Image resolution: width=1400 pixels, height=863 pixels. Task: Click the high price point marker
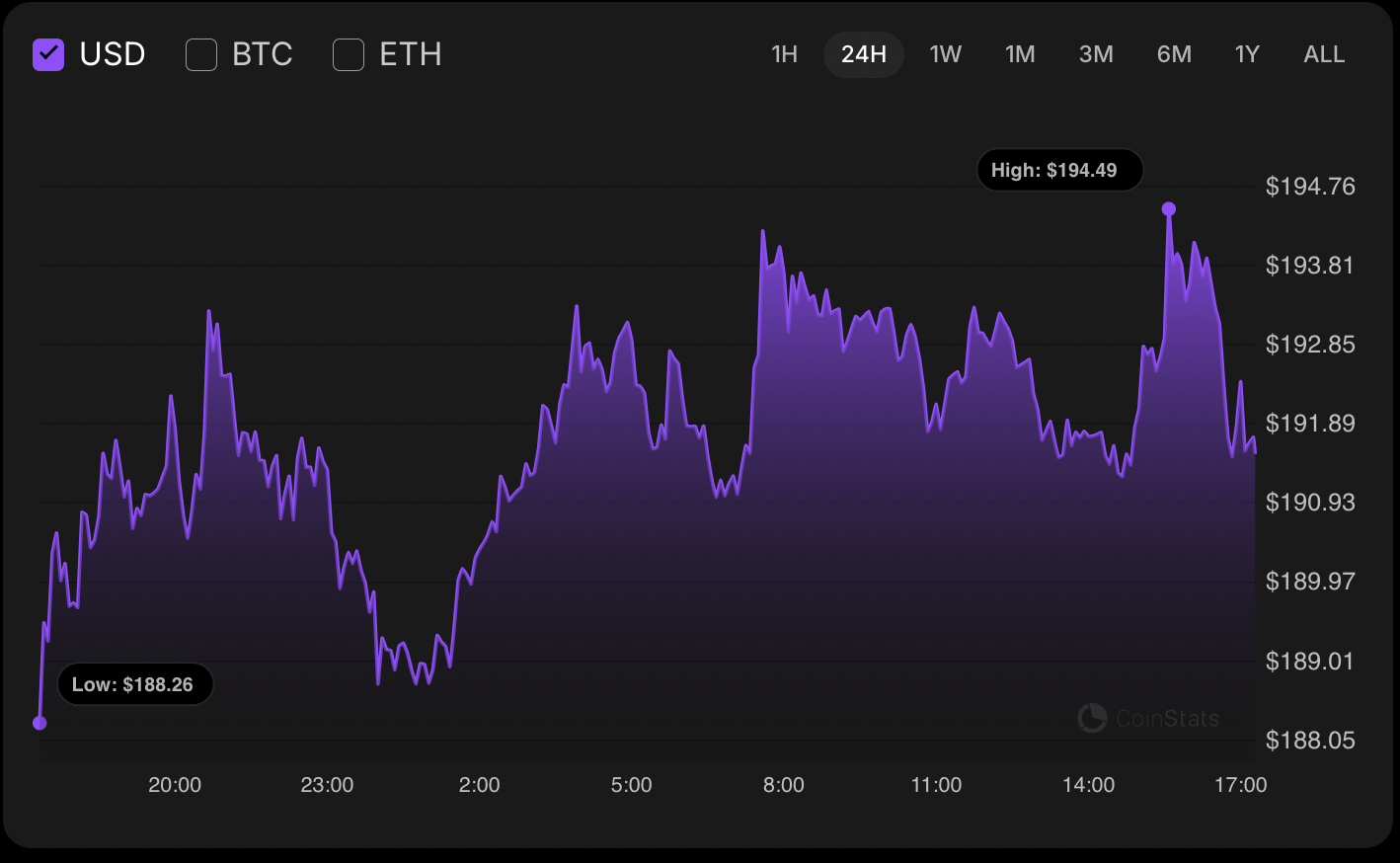point(1169,208)
